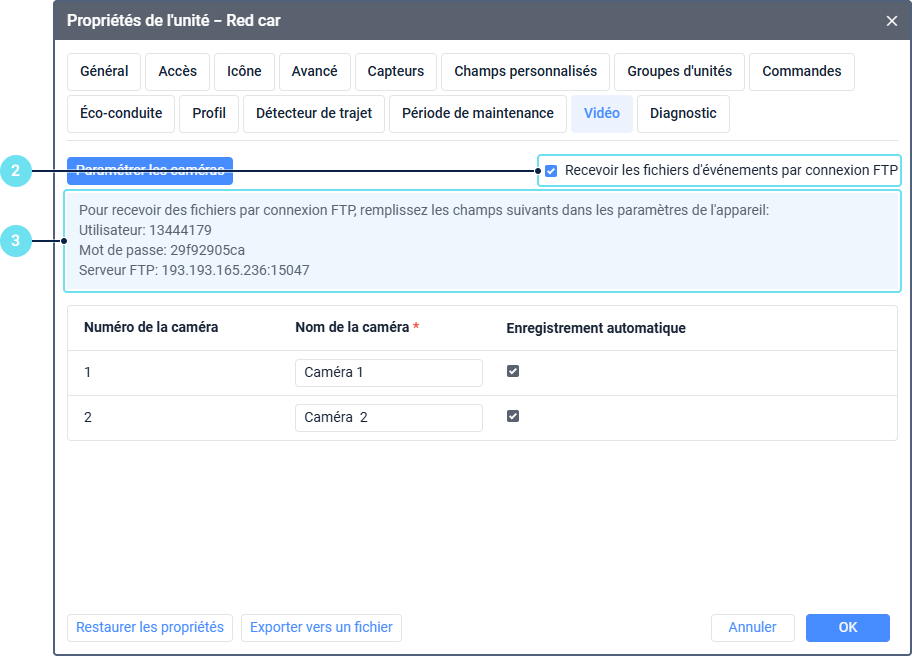
Task: Click Restaurer les propriétés
Action: click(150, 628)
